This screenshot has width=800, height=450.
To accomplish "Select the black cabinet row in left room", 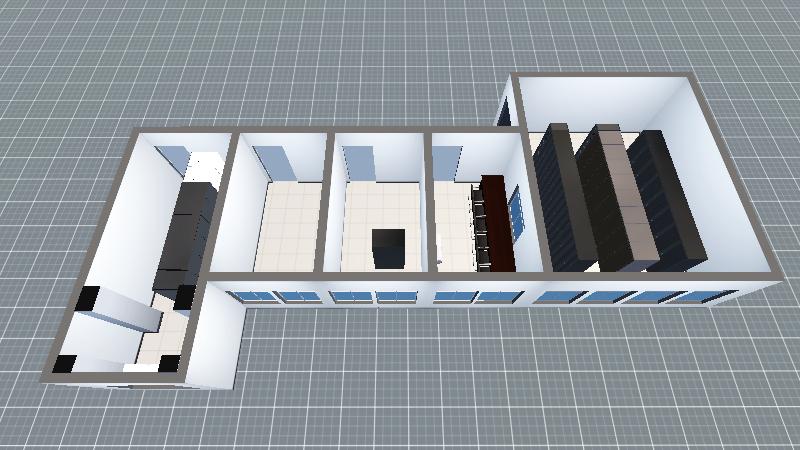I will [x=185, y=232].
